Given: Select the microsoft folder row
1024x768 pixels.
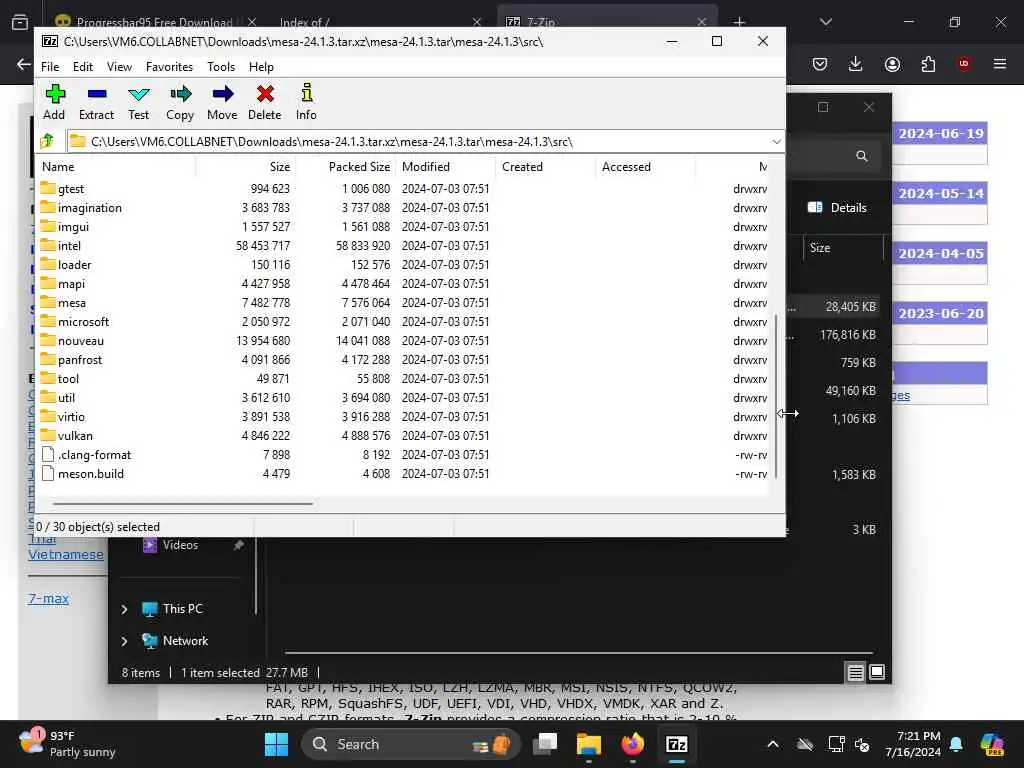Looking at the screenshot, I should tap(404, 322).
